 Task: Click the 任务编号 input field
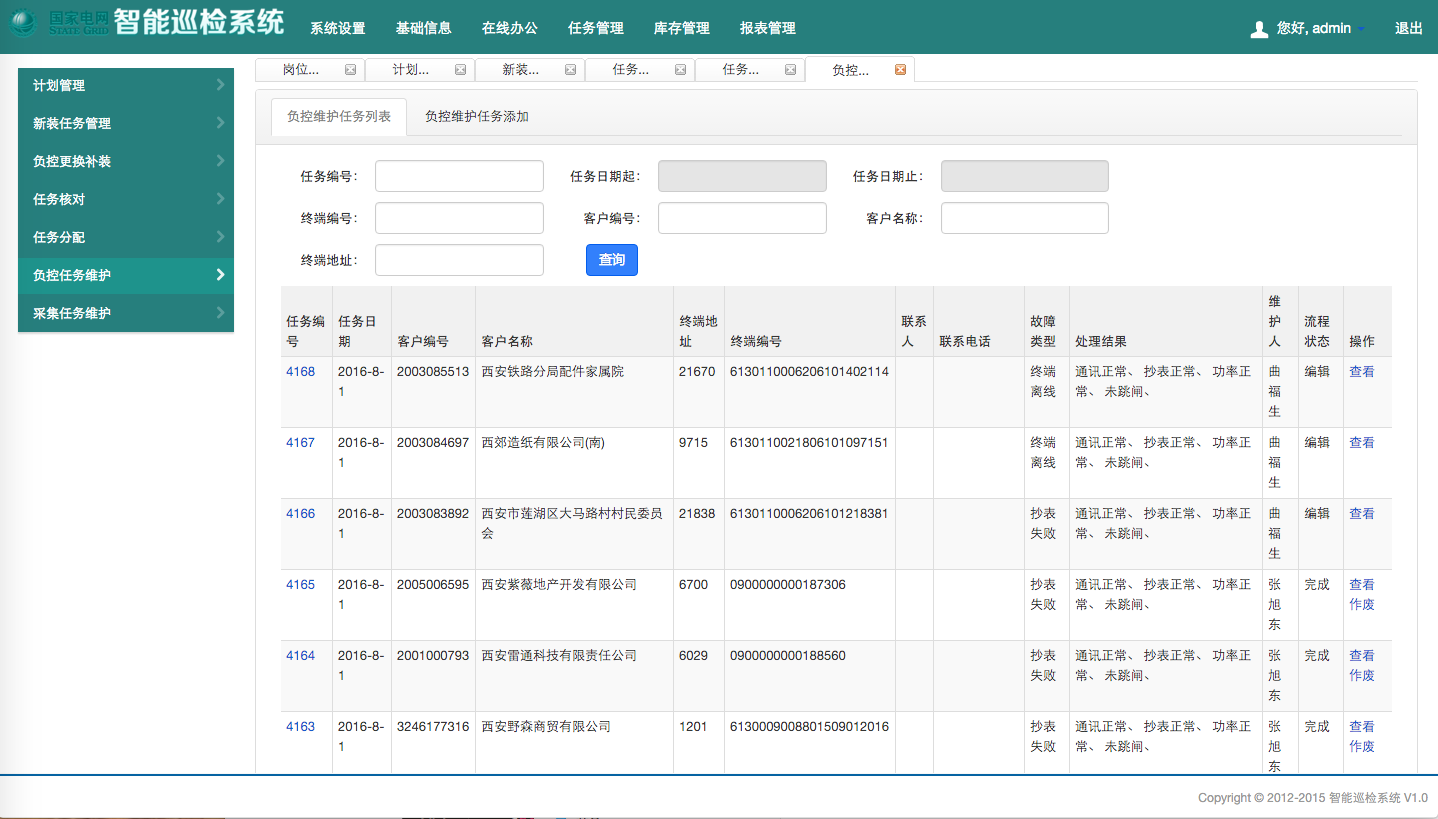pyautogui.click(x=459, y=176)
